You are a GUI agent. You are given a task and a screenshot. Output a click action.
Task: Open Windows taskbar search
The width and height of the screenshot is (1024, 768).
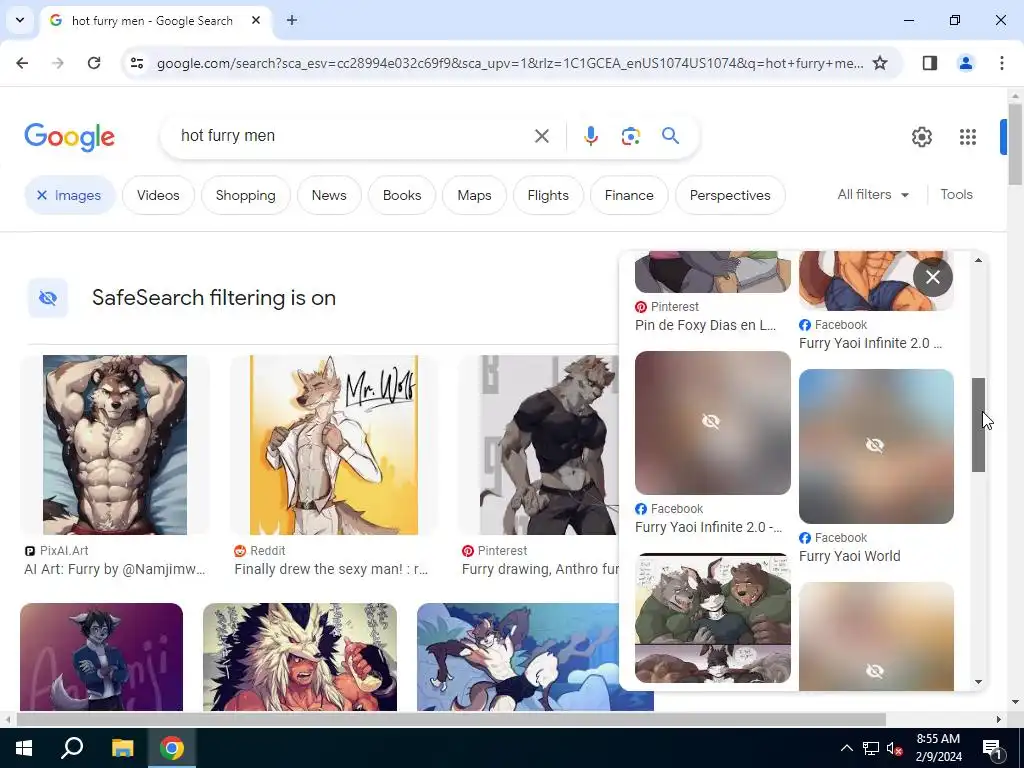tap(72, 748)
